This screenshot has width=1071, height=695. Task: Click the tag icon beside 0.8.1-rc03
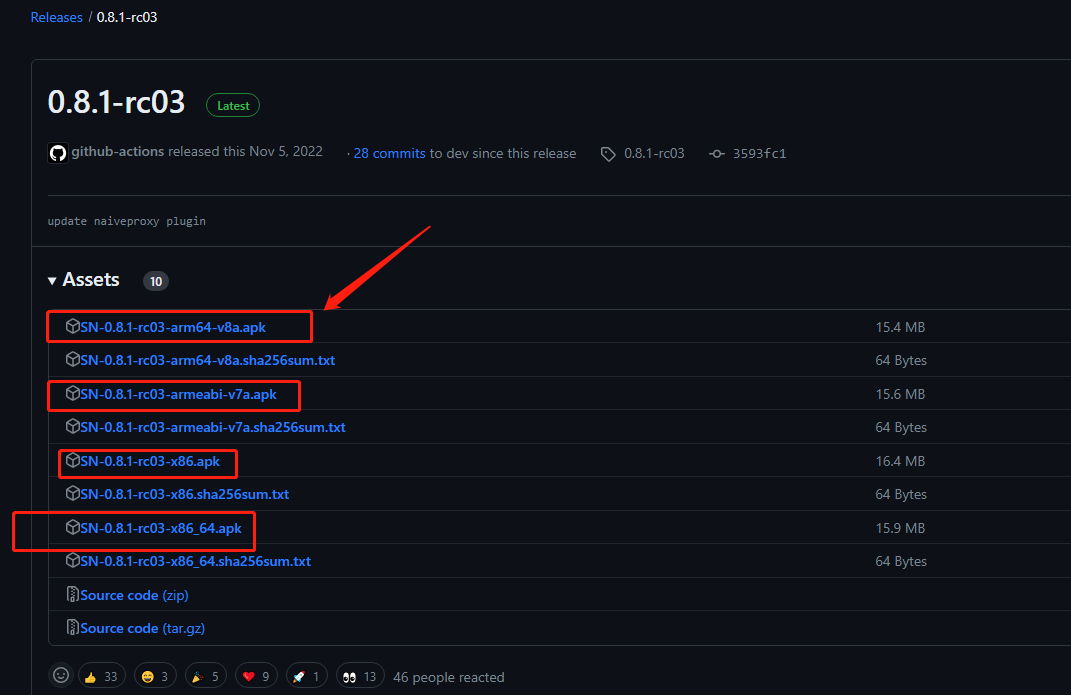(608, 154)
